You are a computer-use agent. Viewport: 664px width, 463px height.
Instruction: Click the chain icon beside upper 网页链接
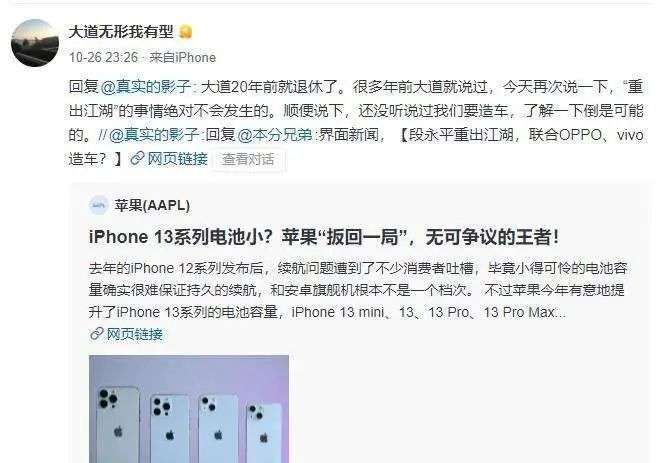[x=137, y=159]
